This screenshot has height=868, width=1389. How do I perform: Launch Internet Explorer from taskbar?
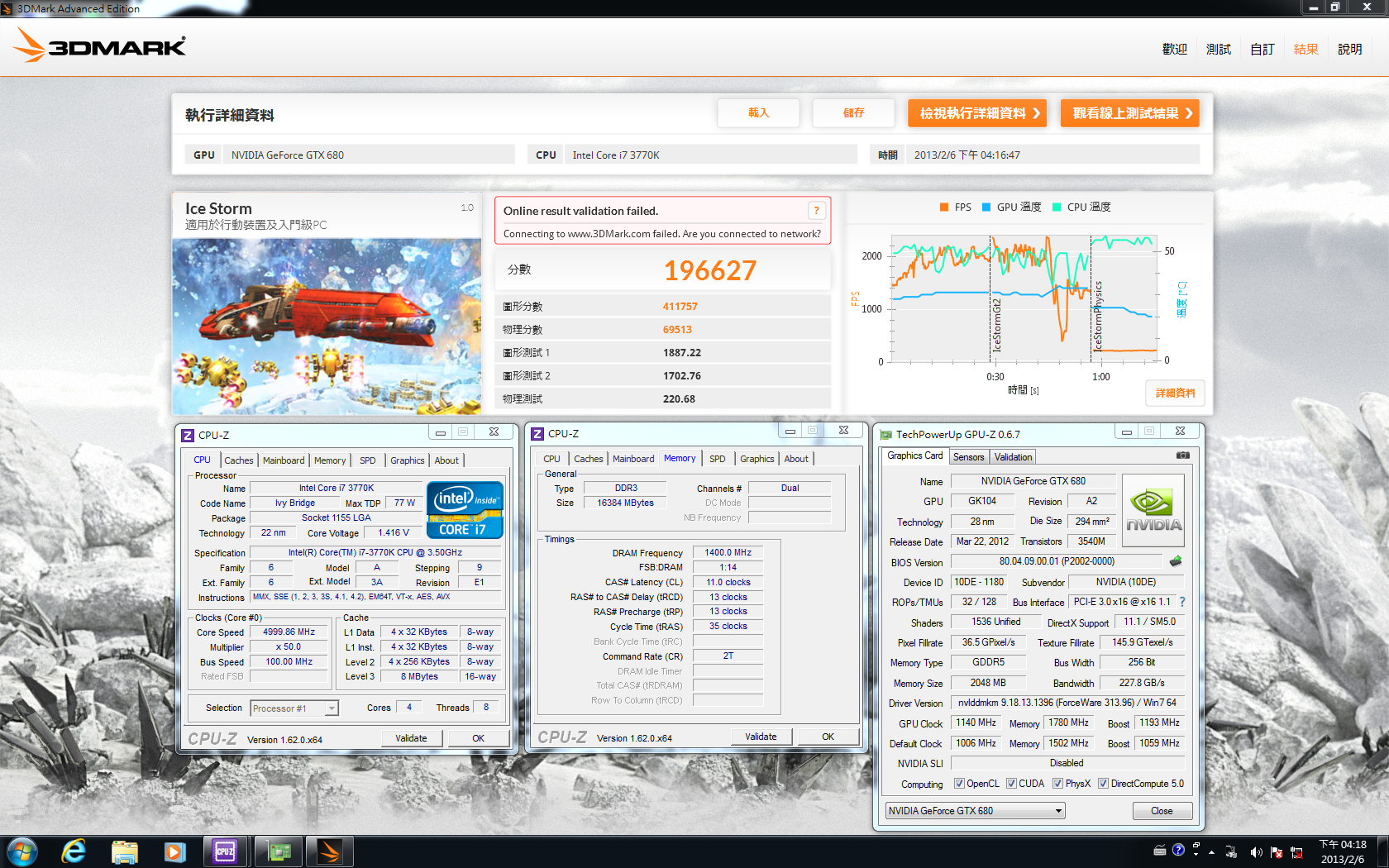click(x=74, y=851)
